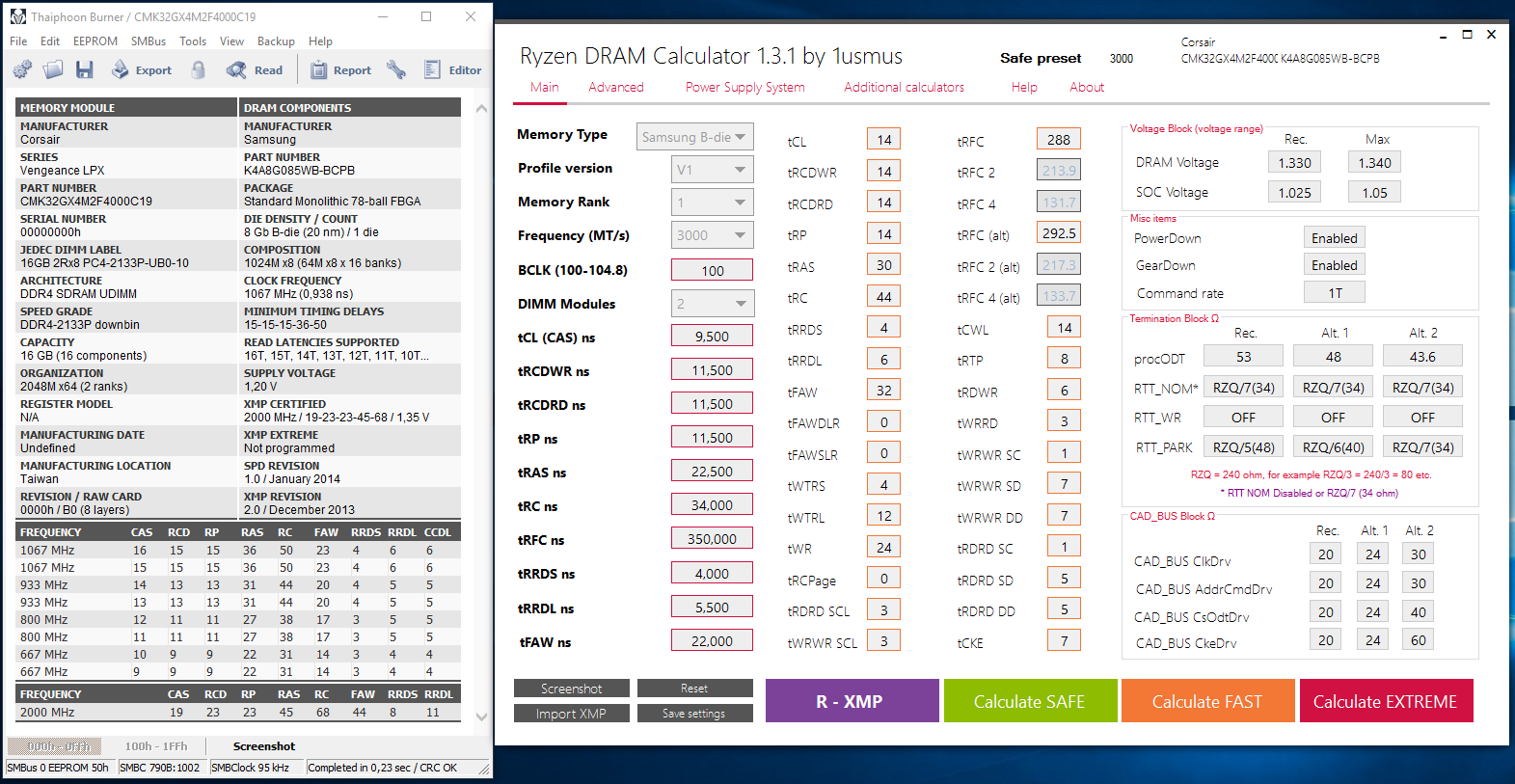This screenshot has height=784, width=1515.
Task: Click the BCLK (100-104.8) input field
Action: 713,271
